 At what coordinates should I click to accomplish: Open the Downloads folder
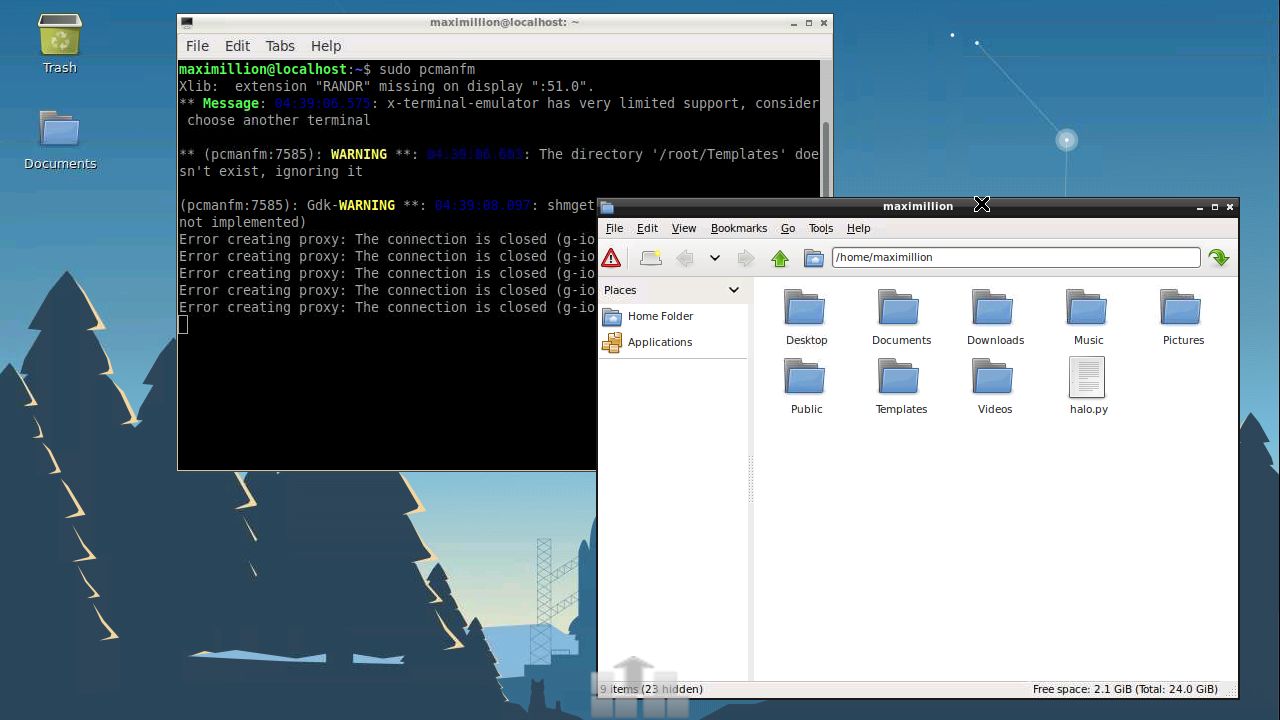coord(994,307)
